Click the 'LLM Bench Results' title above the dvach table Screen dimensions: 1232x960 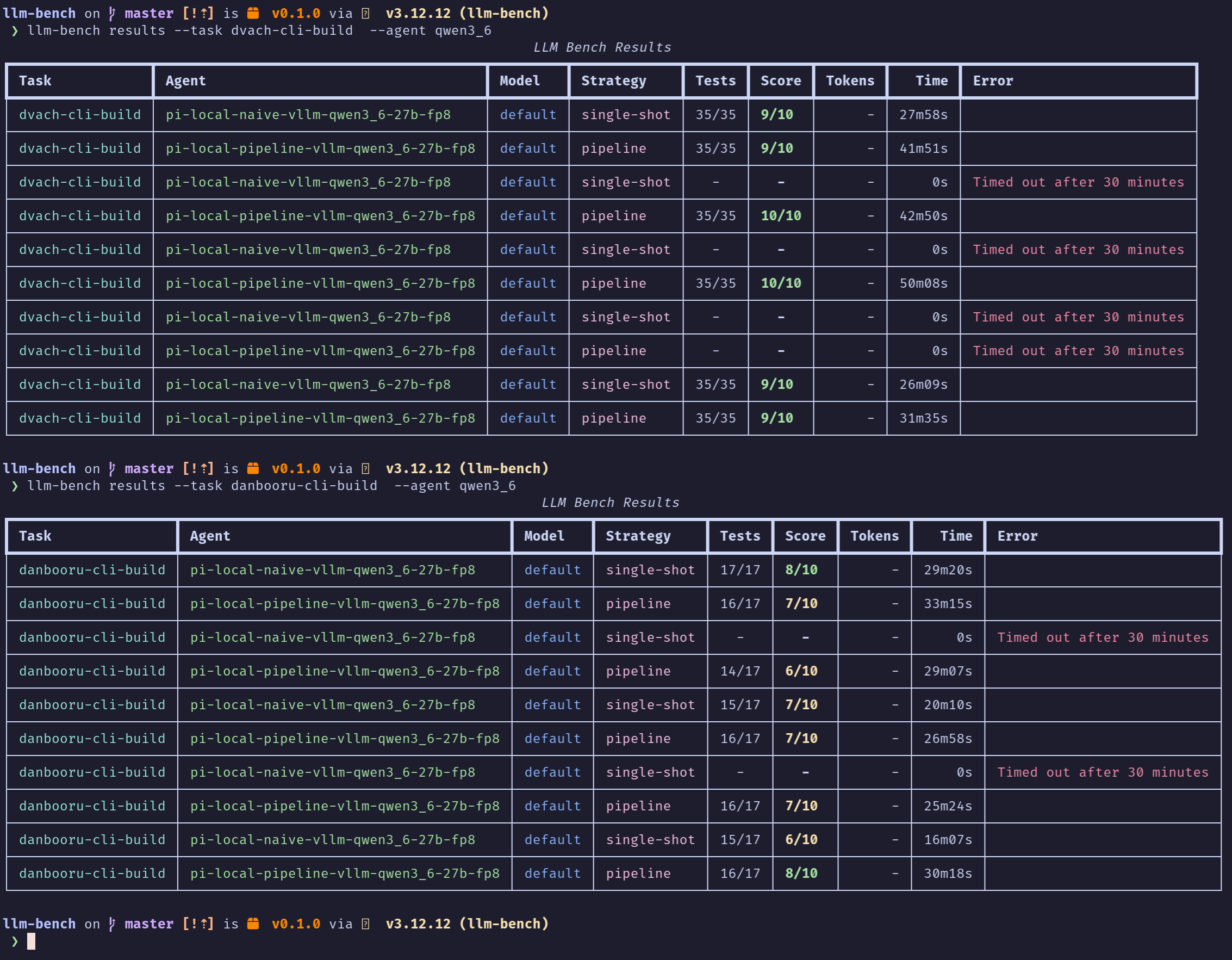pos(602,47)
